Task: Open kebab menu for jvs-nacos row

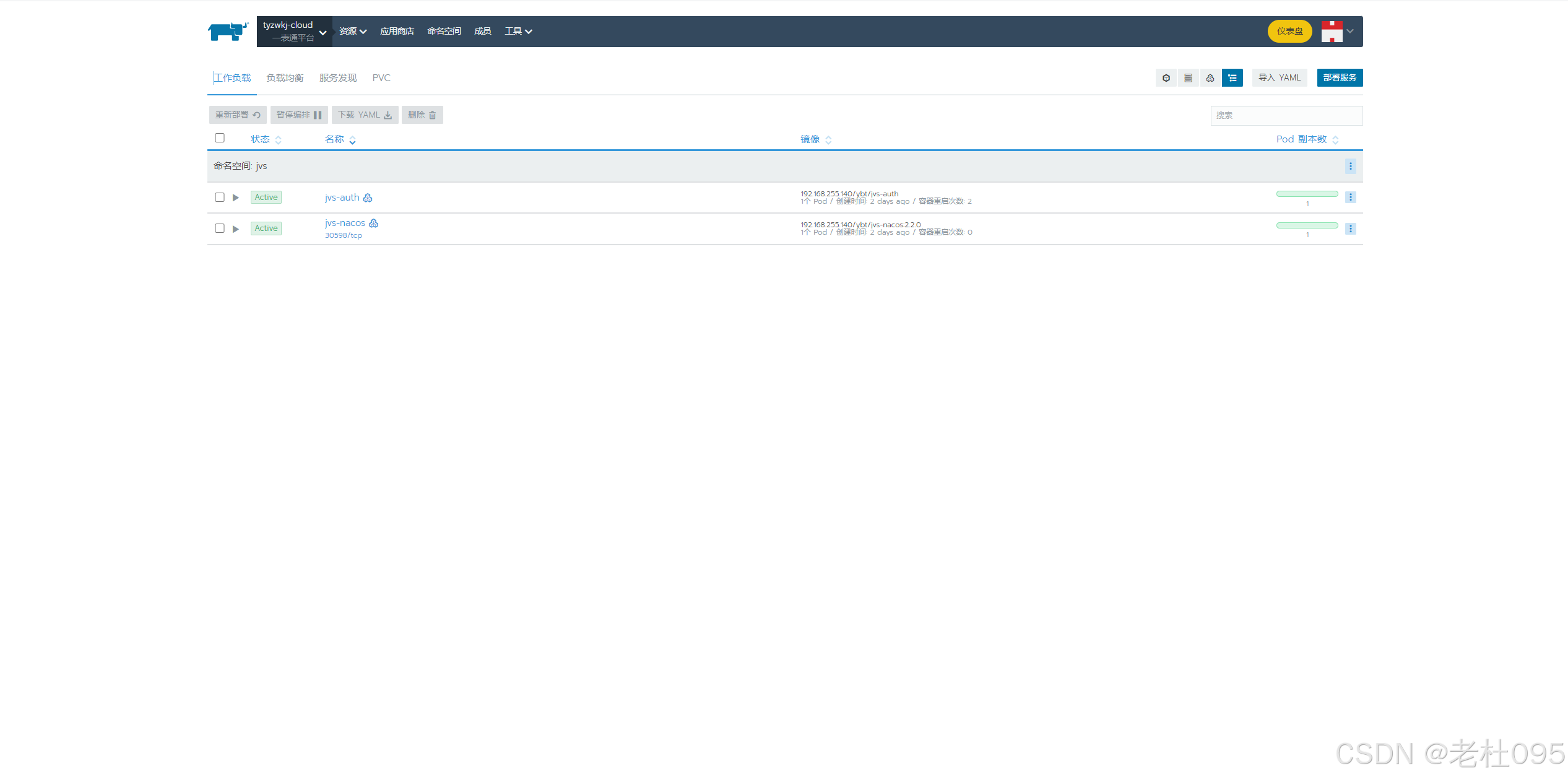Action: 1350,228
